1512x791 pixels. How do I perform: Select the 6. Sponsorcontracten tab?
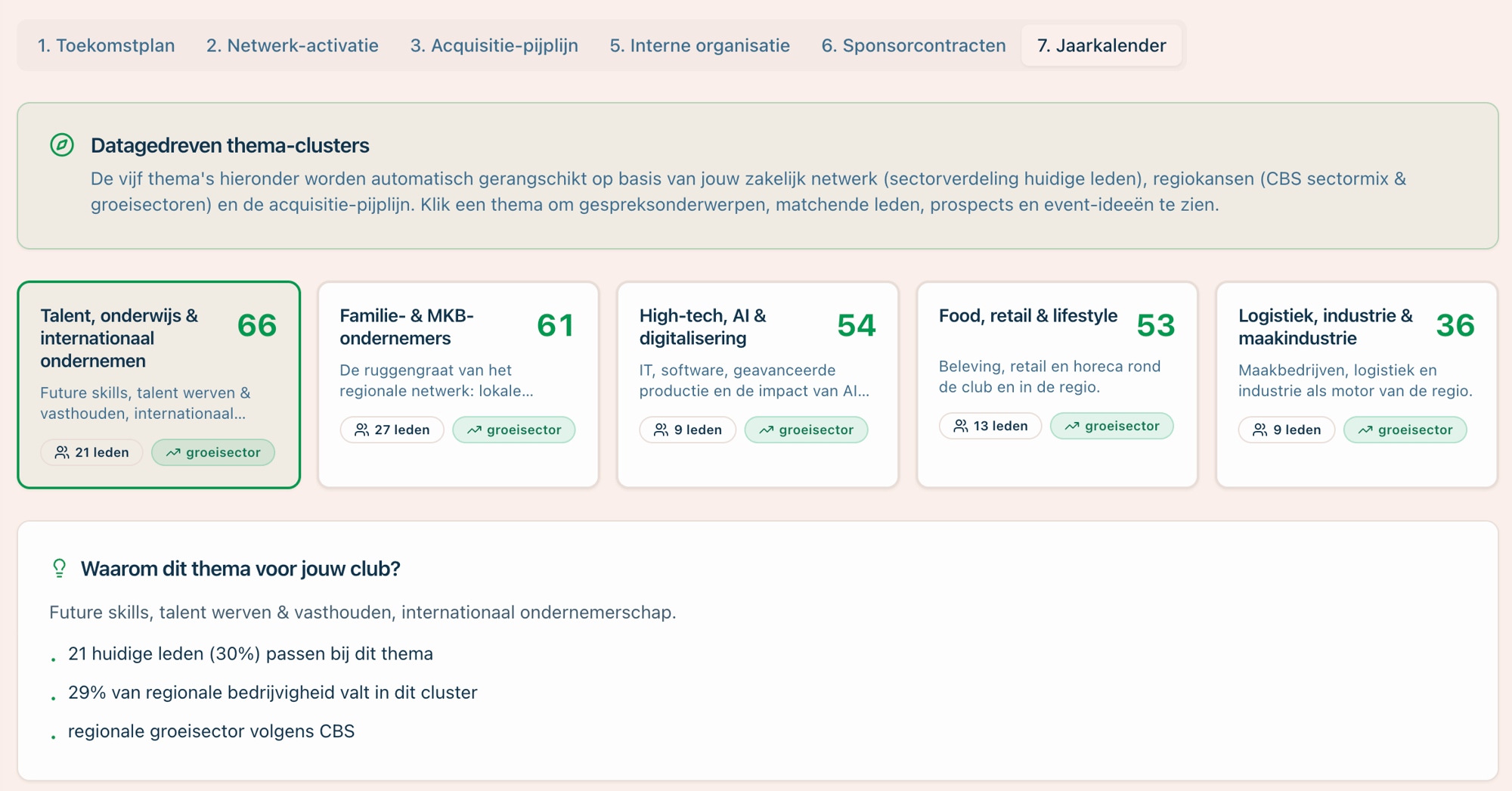point(914,45)
